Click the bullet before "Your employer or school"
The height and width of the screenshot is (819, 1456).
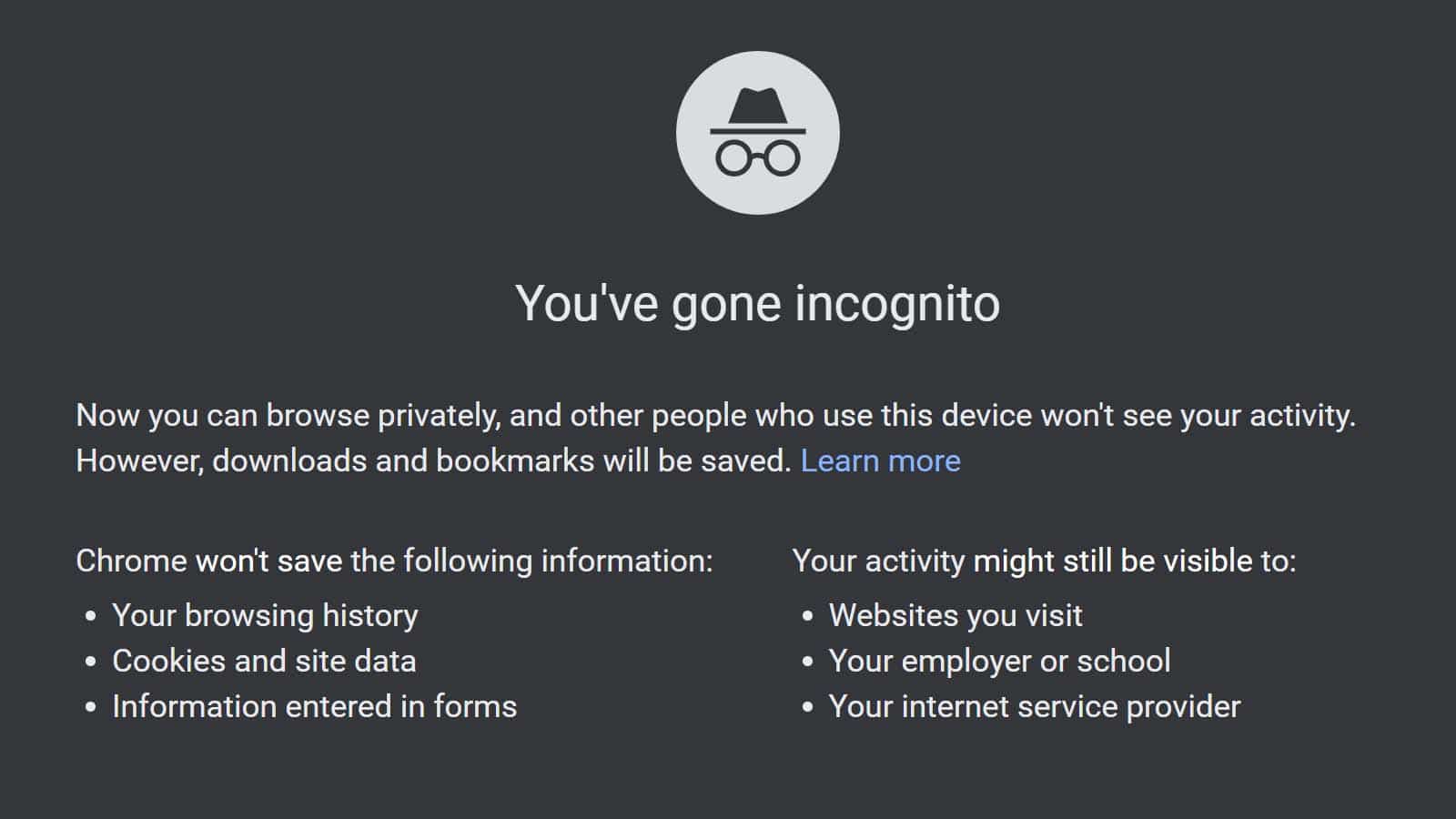pyautogui.click(x=807, y=662)
